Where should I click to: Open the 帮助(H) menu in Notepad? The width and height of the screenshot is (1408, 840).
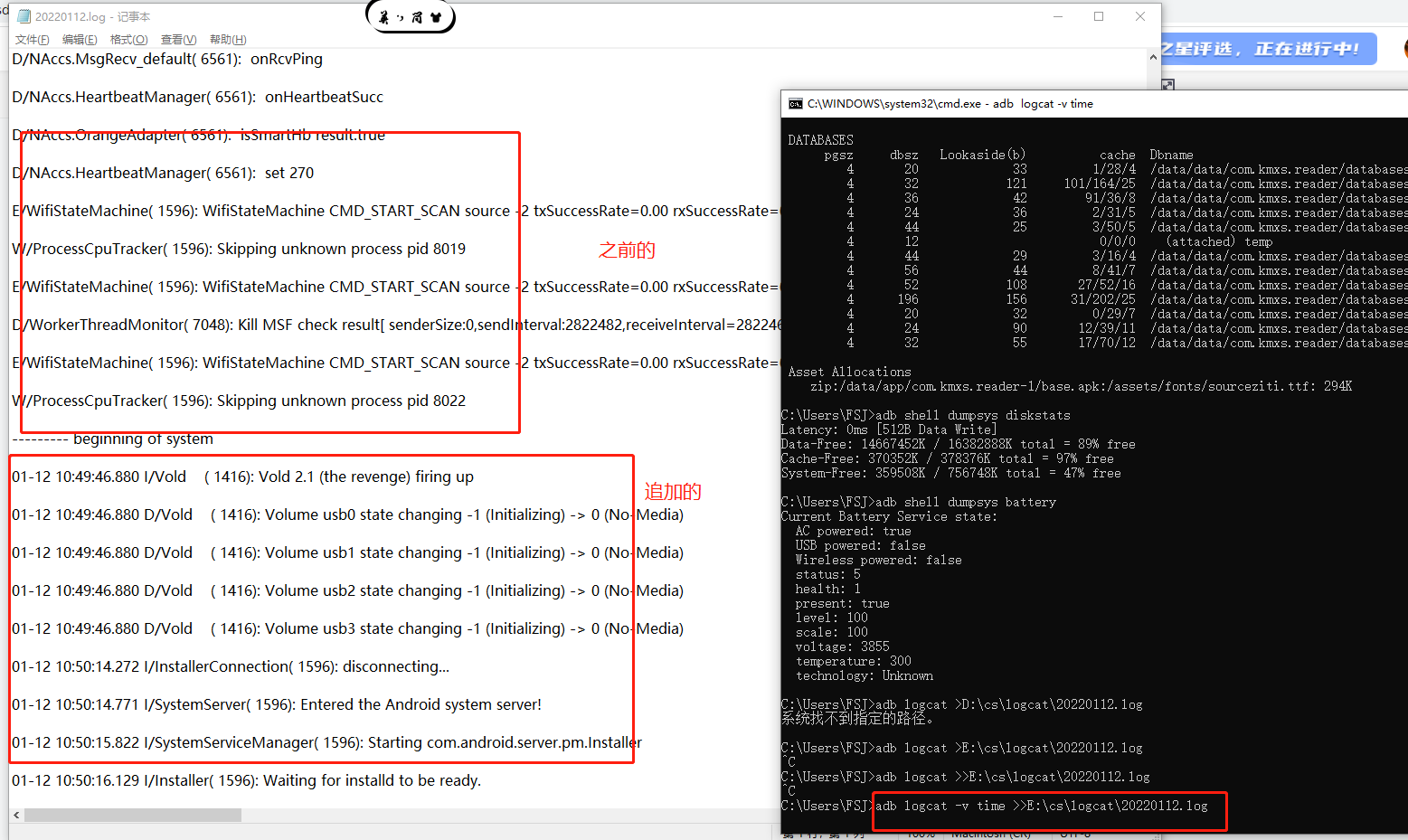tap(228, 40)
